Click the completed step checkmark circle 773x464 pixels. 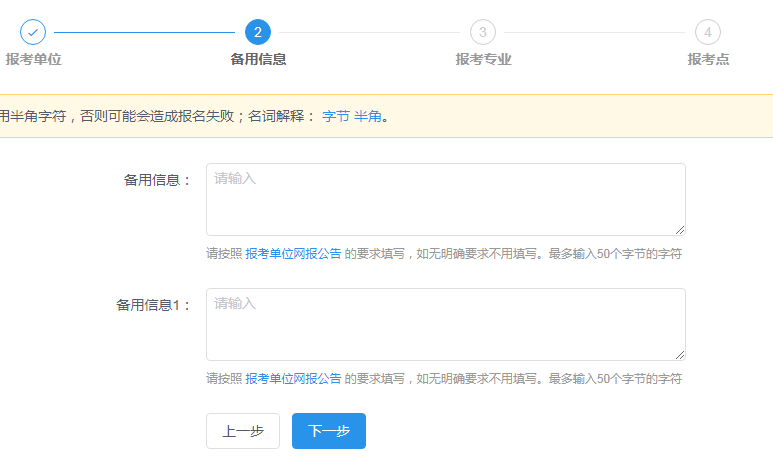pos(33,32)
